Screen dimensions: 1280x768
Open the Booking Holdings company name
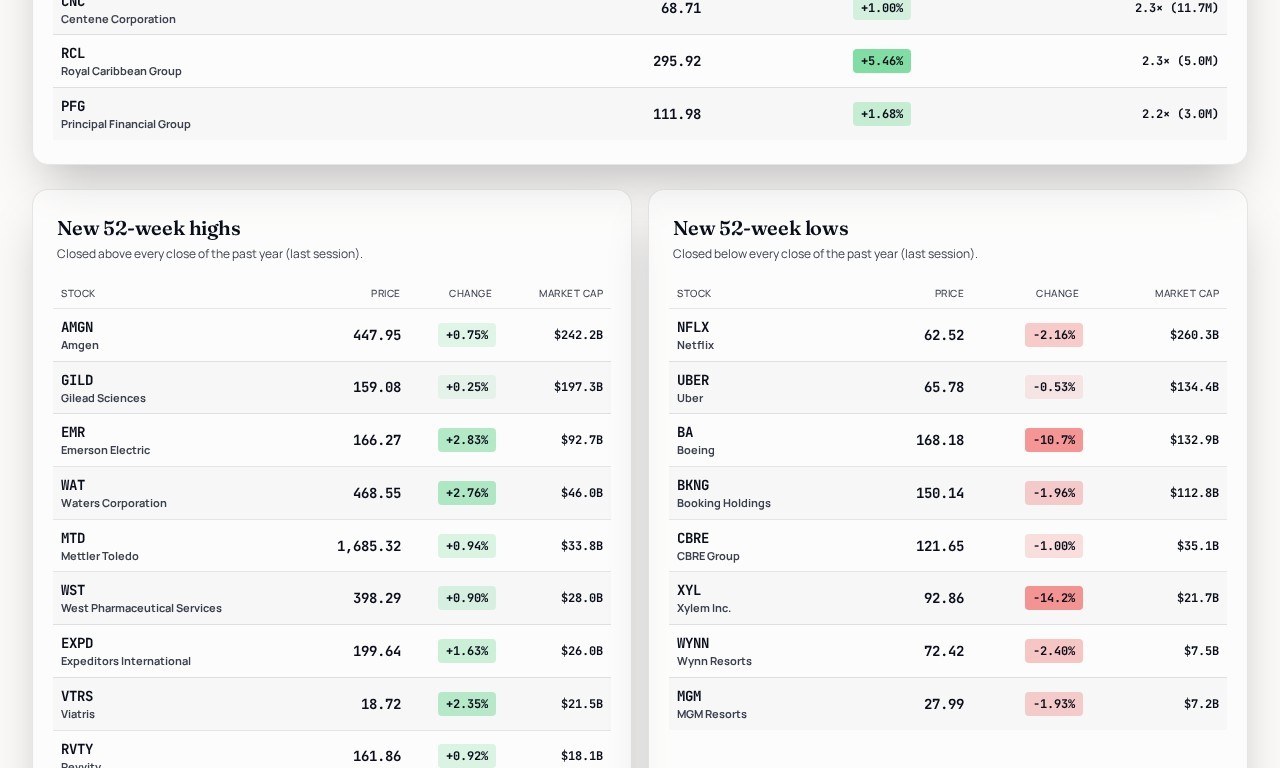tap(724, 503)
